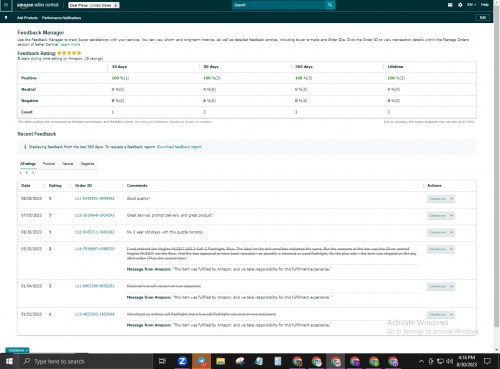
Task: Open the mail messages icon
Action: [x=450, y=5]
